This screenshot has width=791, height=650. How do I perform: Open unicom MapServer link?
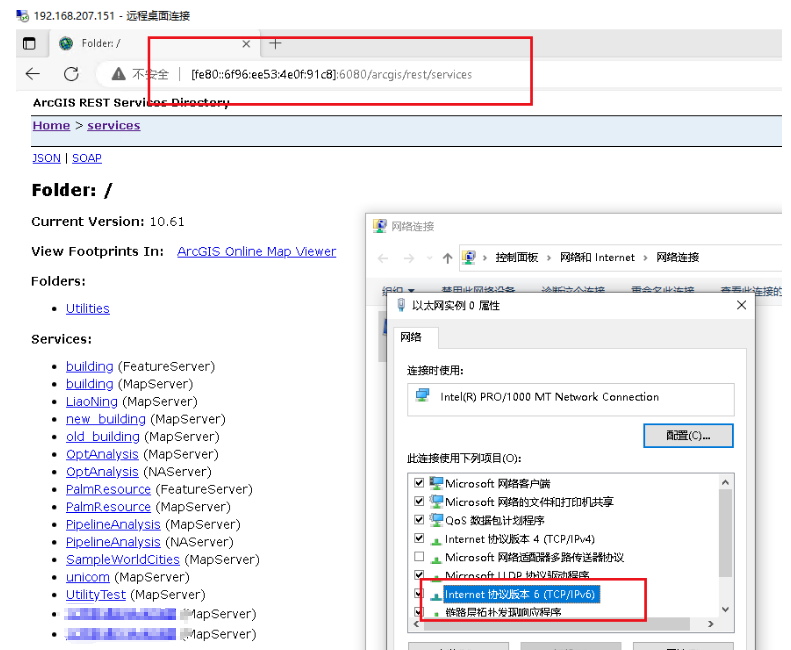click(x=88, y=577)
